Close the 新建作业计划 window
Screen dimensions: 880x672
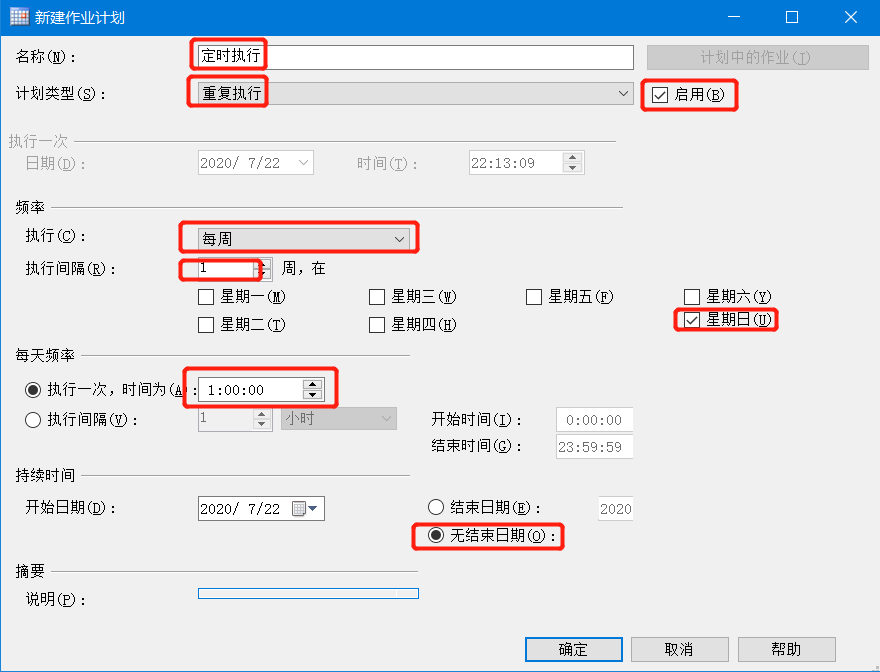point(851,17)
